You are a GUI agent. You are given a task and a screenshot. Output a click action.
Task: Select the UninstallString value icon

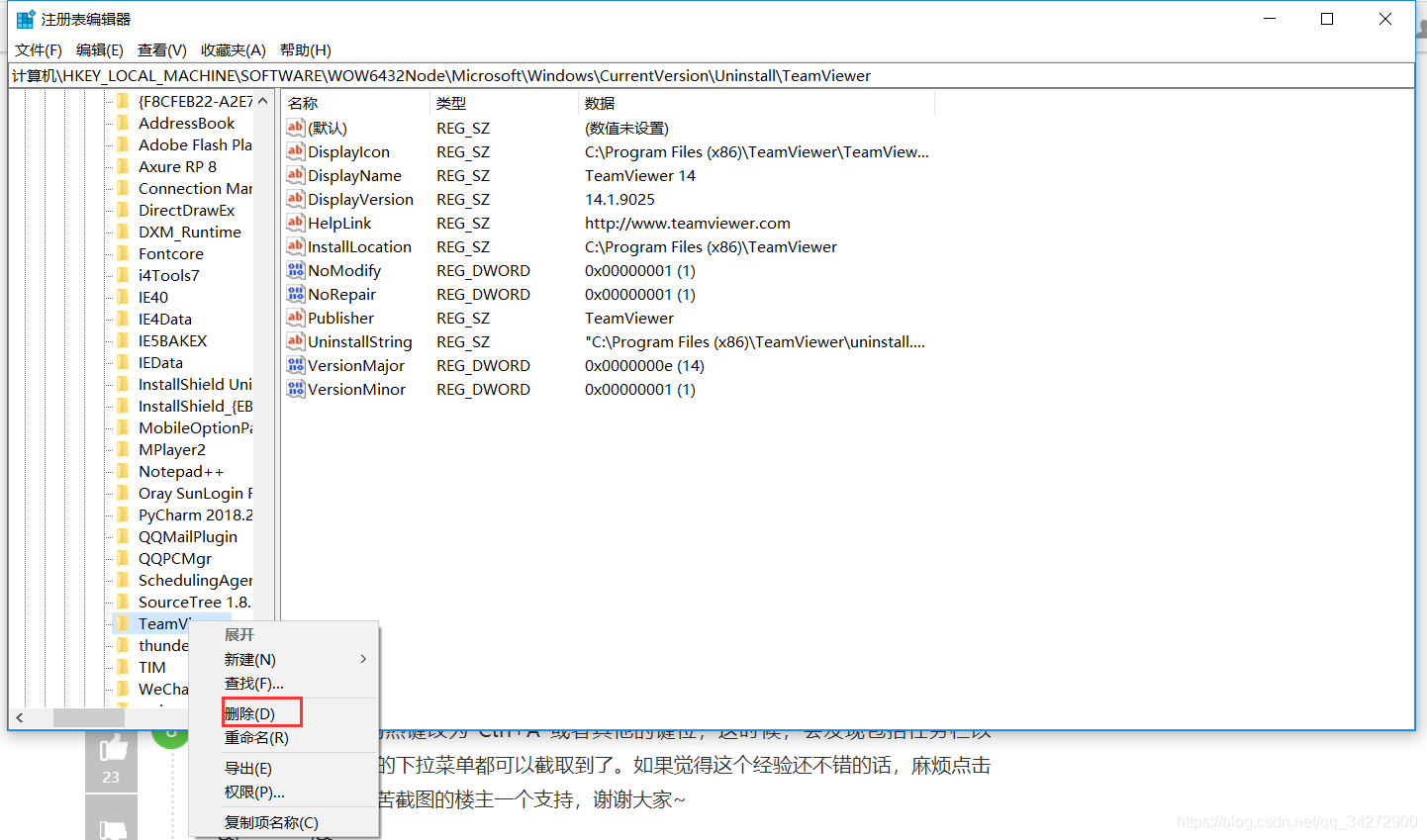click(x=296, y=341)
